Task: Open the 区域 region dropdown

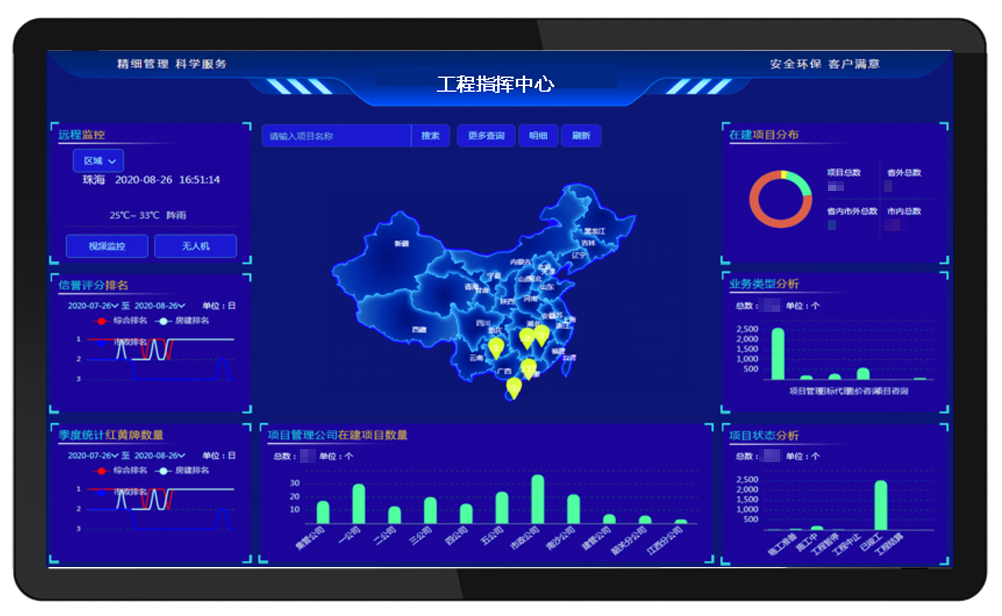Action: click(98, 161)
